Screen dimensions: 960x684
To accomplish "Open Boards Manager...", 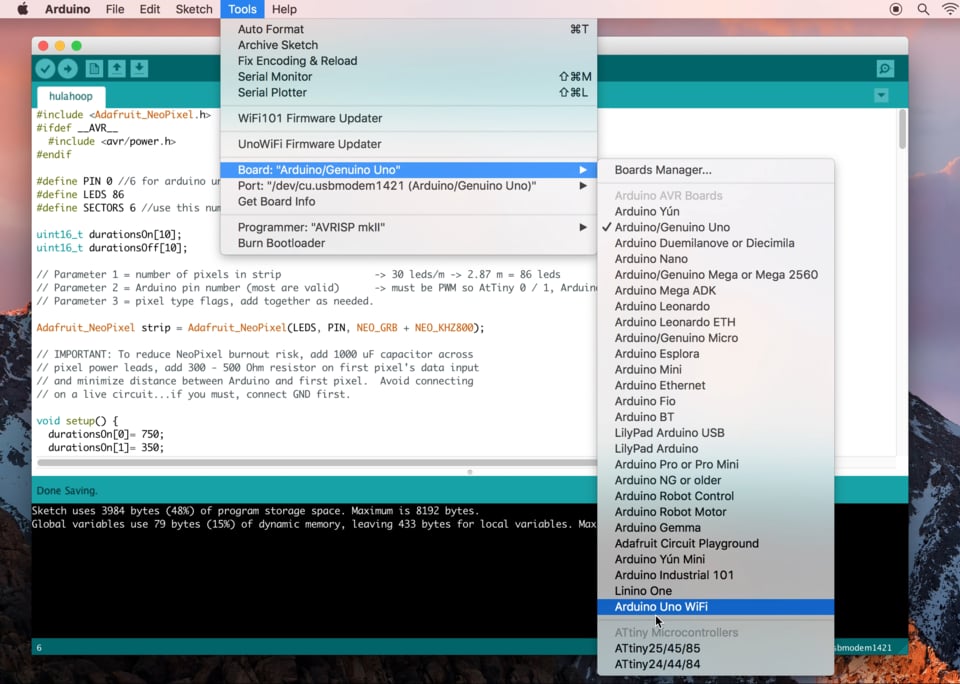I will click(x=663, y=170).
